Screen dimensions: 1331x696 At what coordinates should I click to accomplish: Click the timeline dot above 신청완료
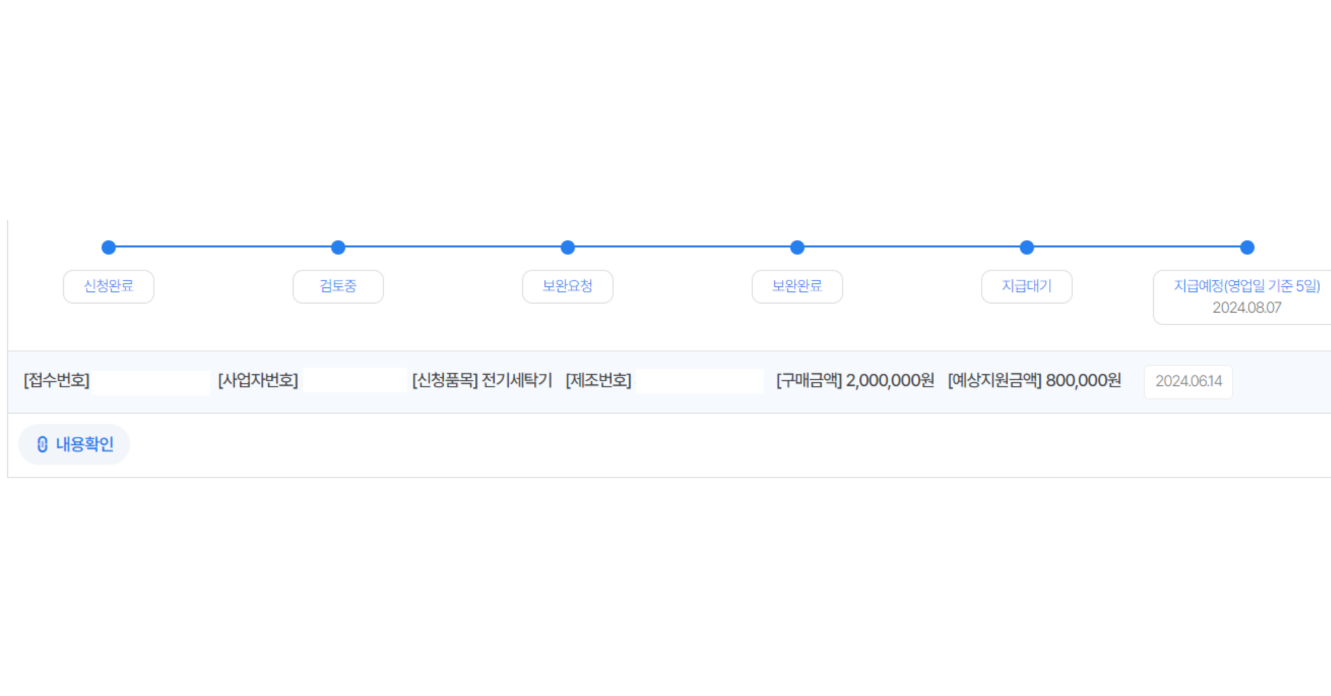pos(109,247)
